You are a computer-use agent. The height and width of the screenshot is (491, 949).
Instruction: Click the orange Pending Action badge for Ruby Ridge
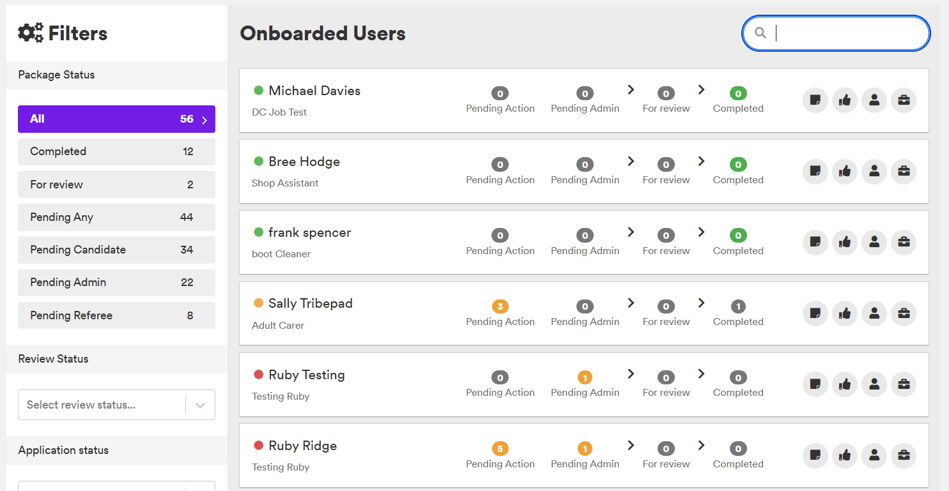500,449
